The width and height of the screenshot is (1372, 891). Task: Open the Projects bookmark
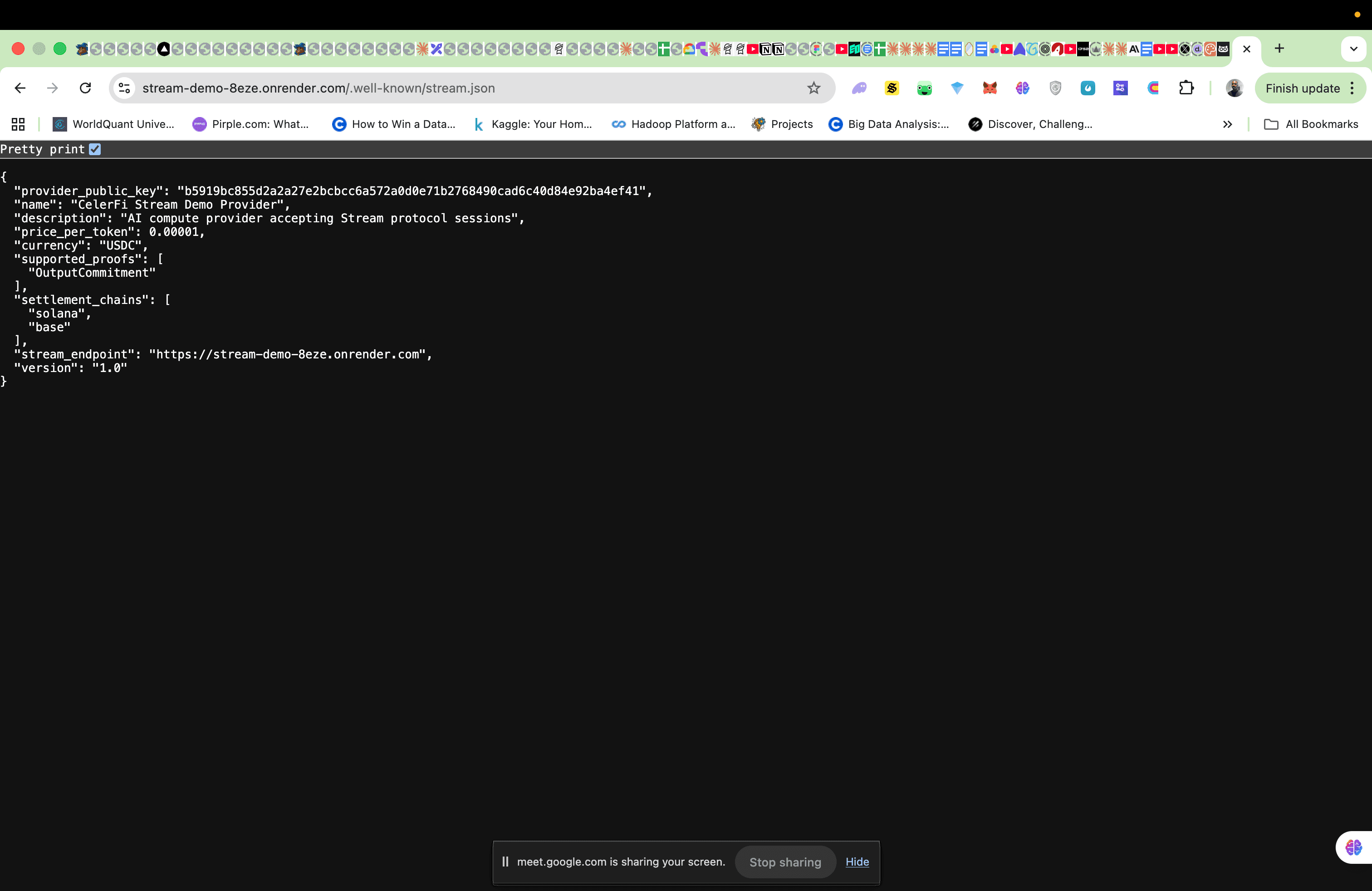(x=782, y=124)
